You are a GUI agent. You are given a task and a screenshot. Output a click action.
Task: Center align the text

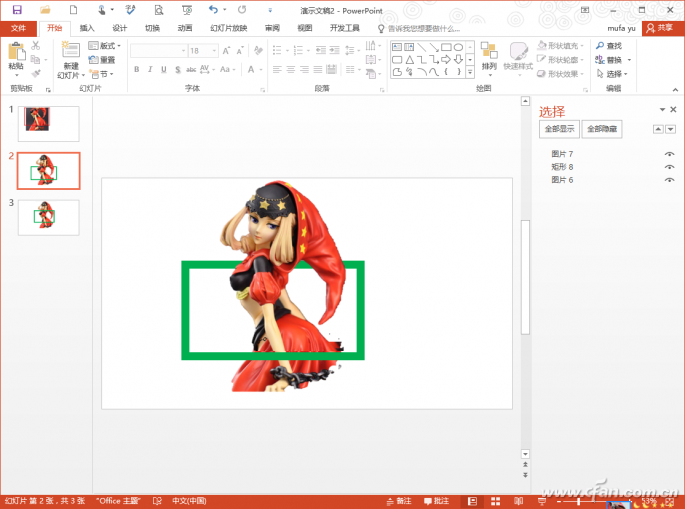coord(291,69)
